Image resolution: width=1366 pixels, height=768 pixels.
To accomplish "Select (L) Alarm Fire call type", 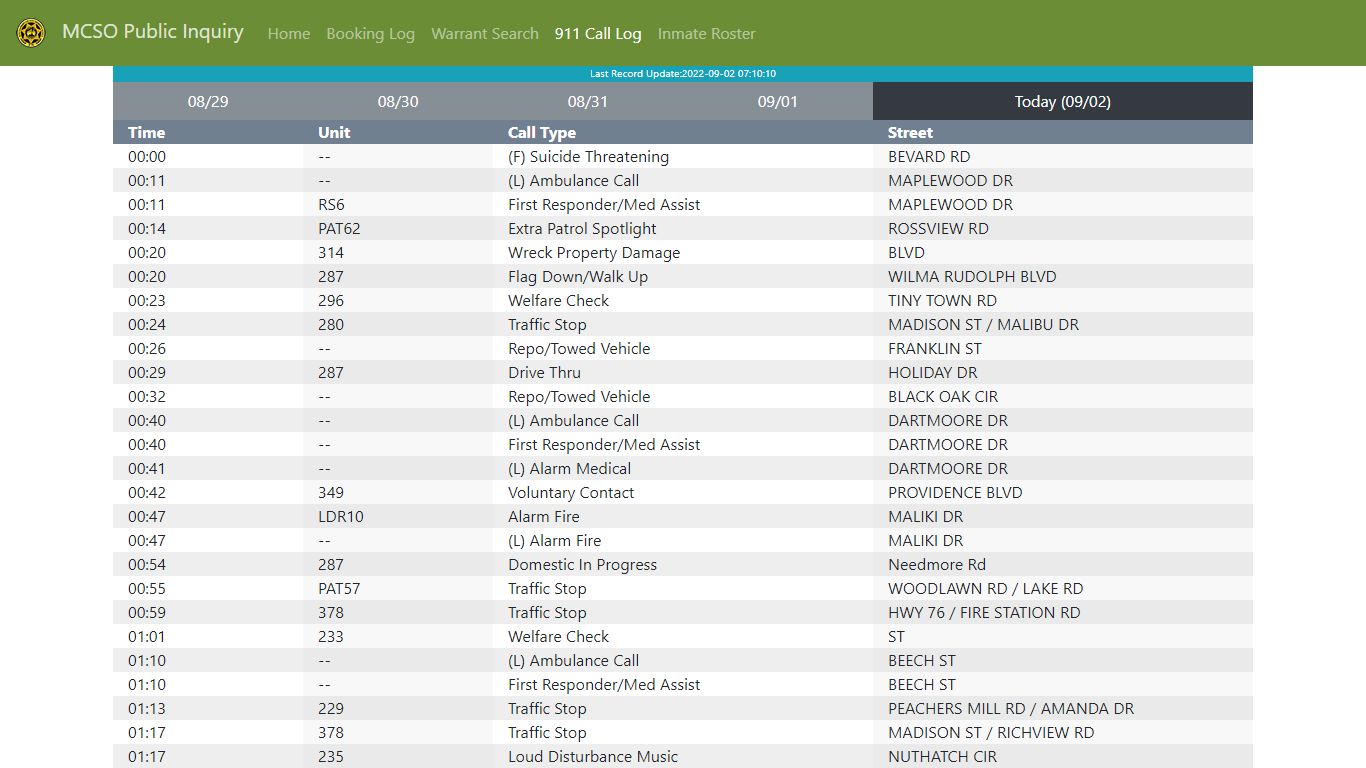I will coord(683,540).
